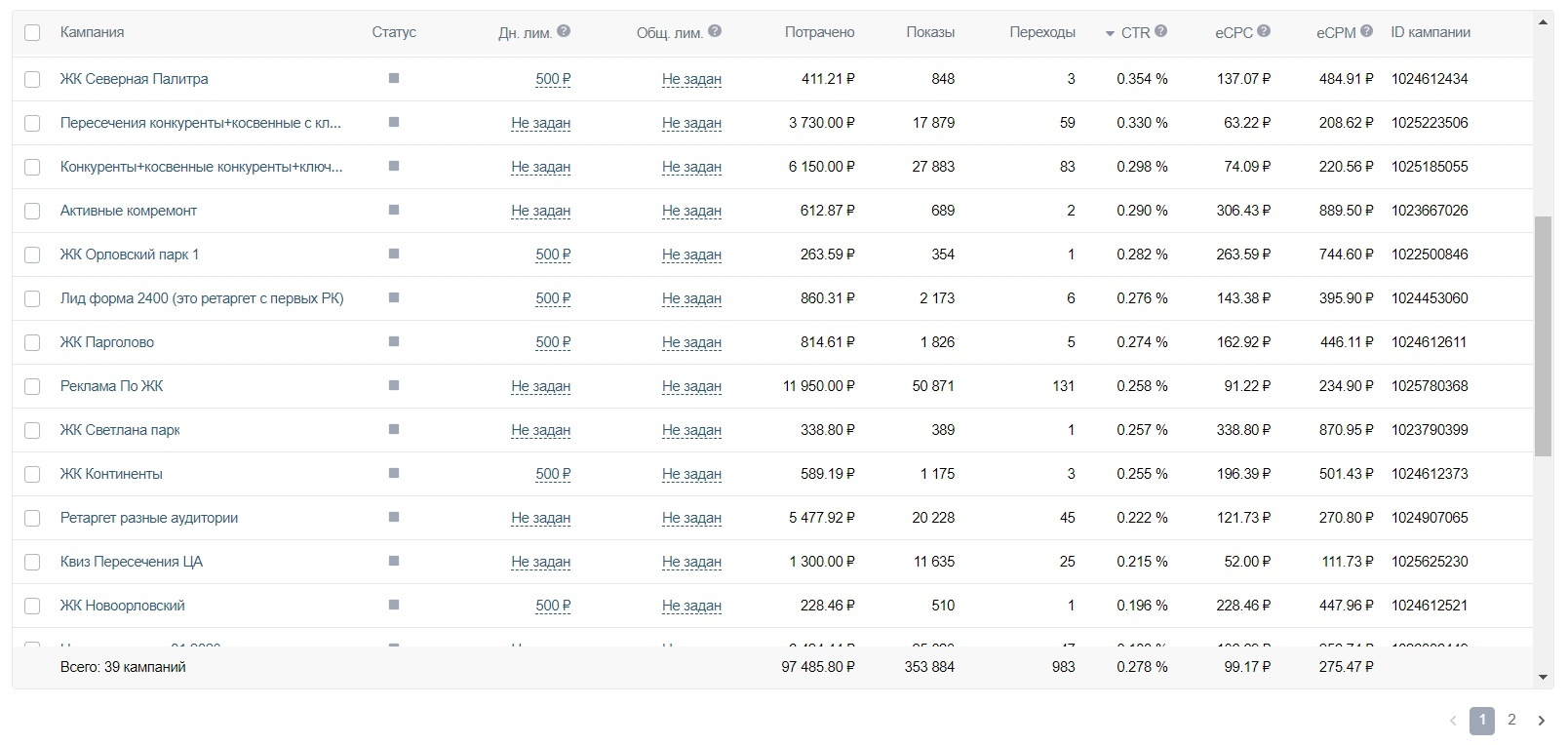Edit daily limit Не задан for Ретаргет разные аудитории
Image resolution: width=1568 pixels, height=745 pixels.
click(x=541, y=518)
